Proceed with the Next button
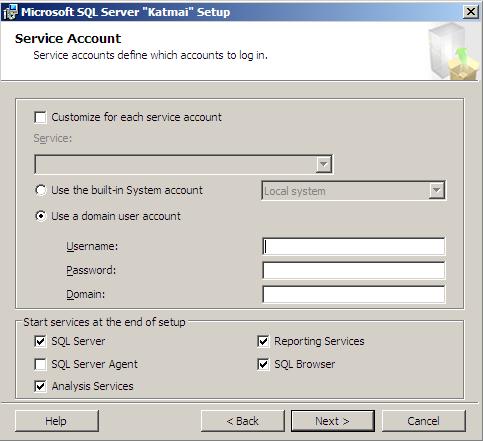The height and width of the screenshot is (441, 483). click(333, 421)
